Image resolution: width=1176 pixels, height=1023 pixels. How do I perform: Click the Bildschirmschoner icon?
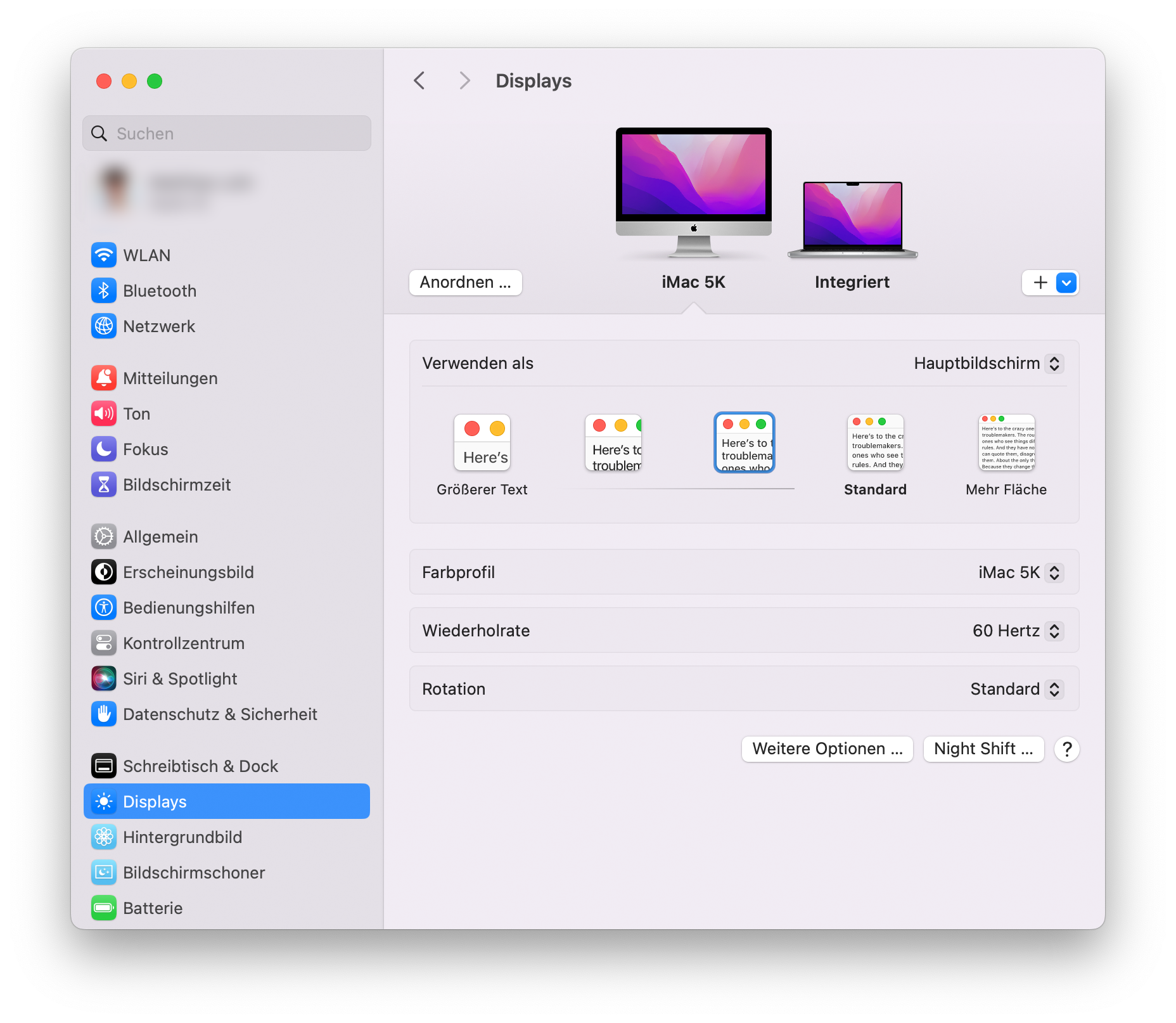[x=104, y=873]
